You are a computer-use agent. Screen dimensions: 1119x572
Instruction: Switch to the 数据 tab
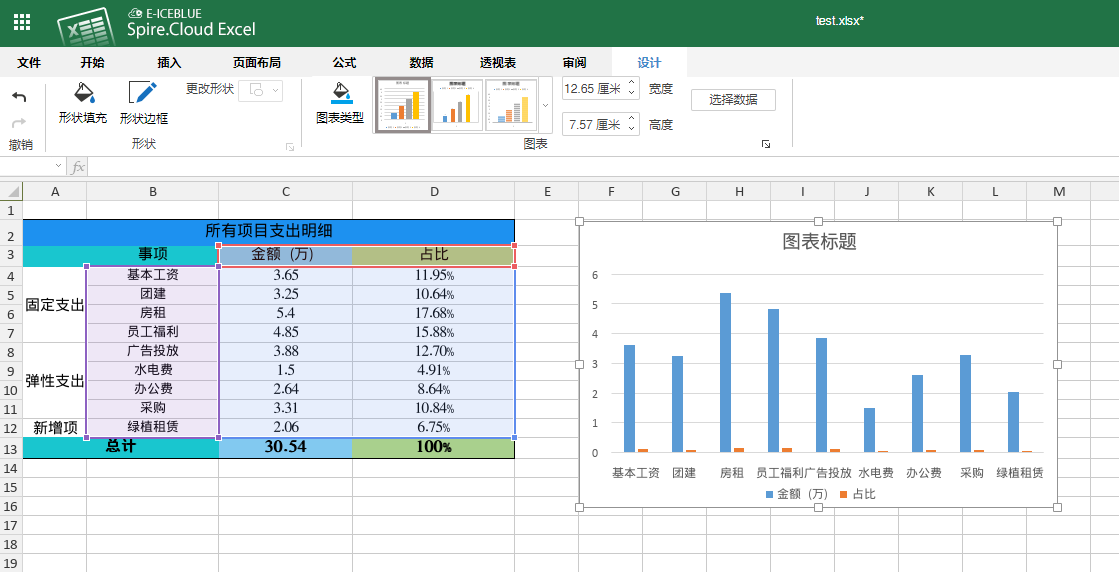[421, 63]
